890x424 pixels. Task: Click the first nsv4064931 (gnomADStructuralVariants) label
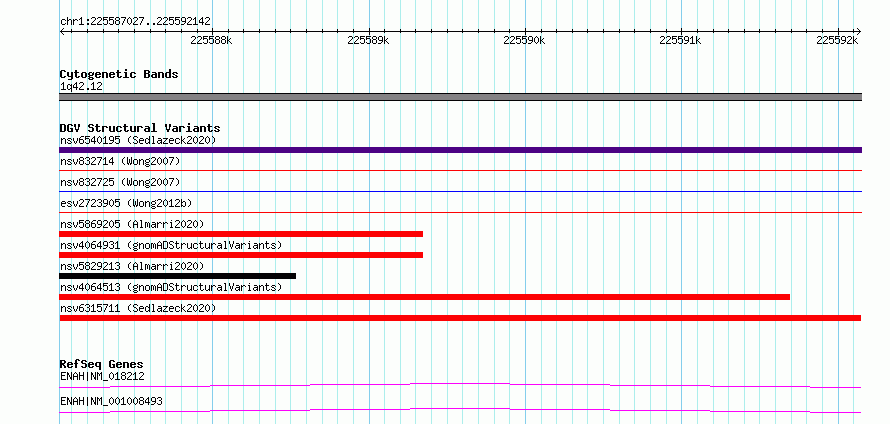[171, 245]
